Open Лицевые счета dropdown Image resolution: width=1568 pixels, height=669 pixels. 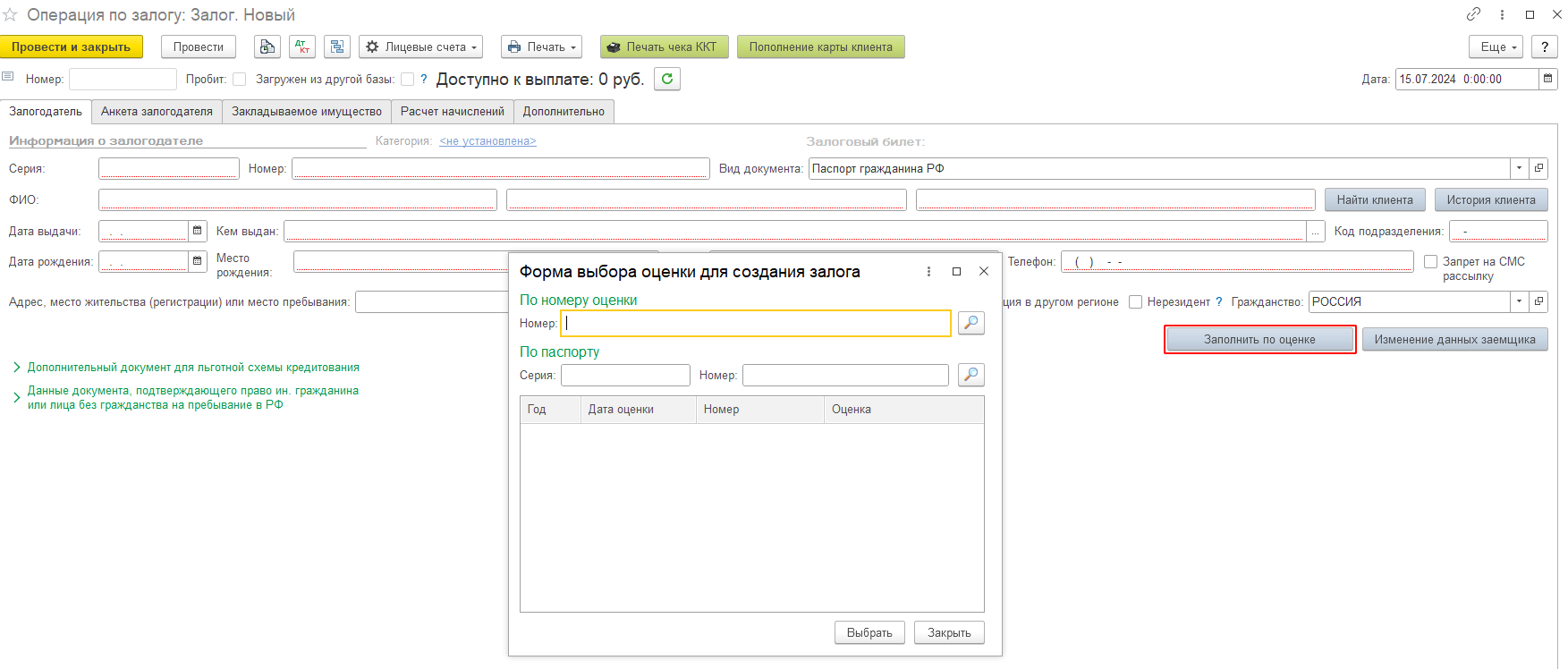(x=420, y=47)
